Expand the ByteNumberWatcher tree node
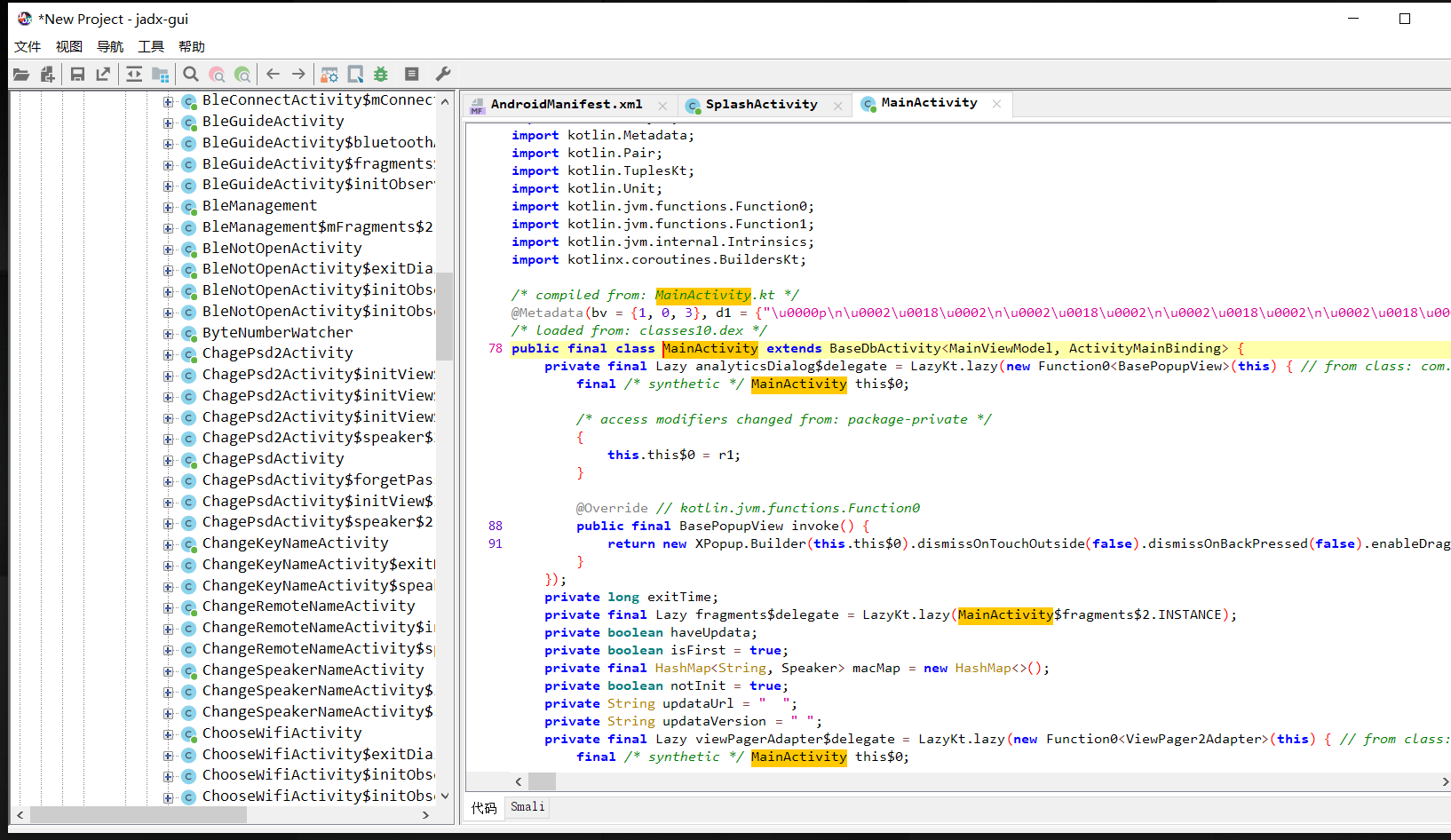 [x=168, y=331]
